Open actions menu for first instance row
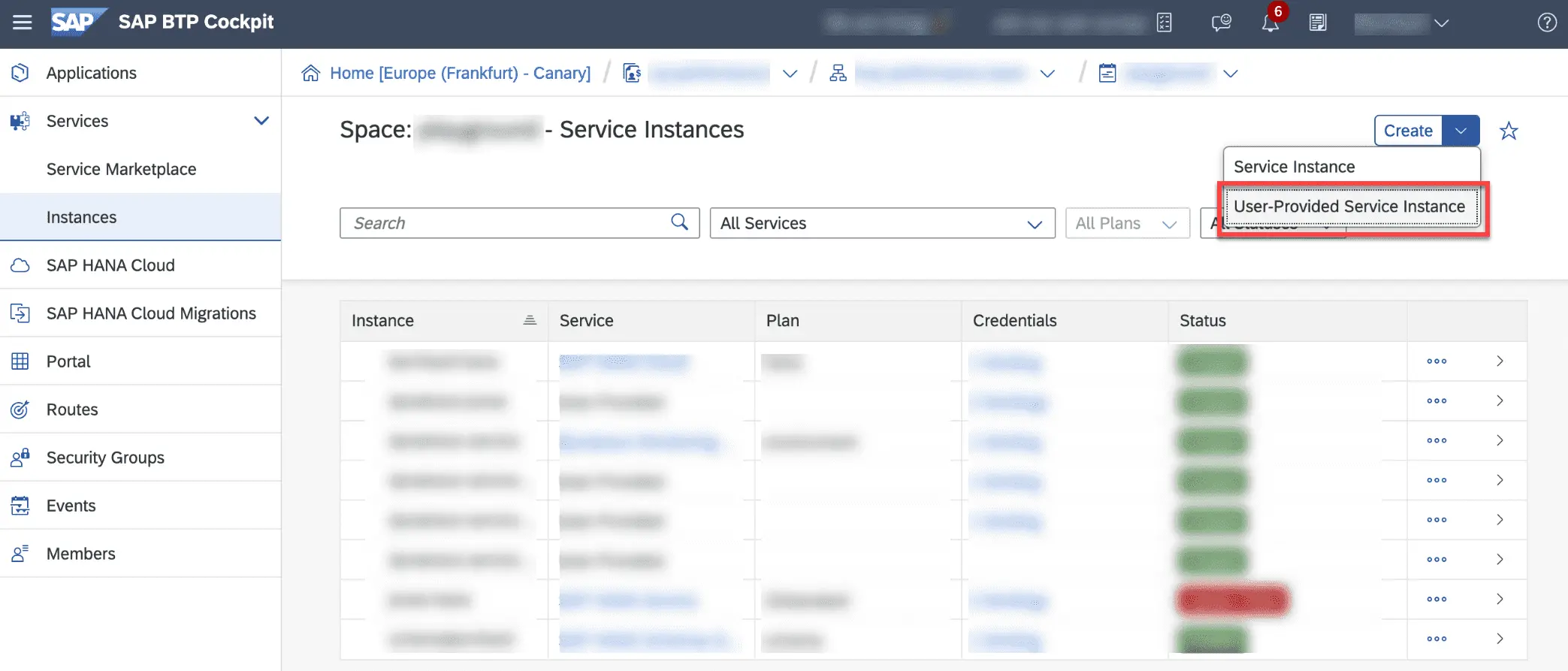The height and width of the screenshot is (671, 1568). (x=1436, y=361)
